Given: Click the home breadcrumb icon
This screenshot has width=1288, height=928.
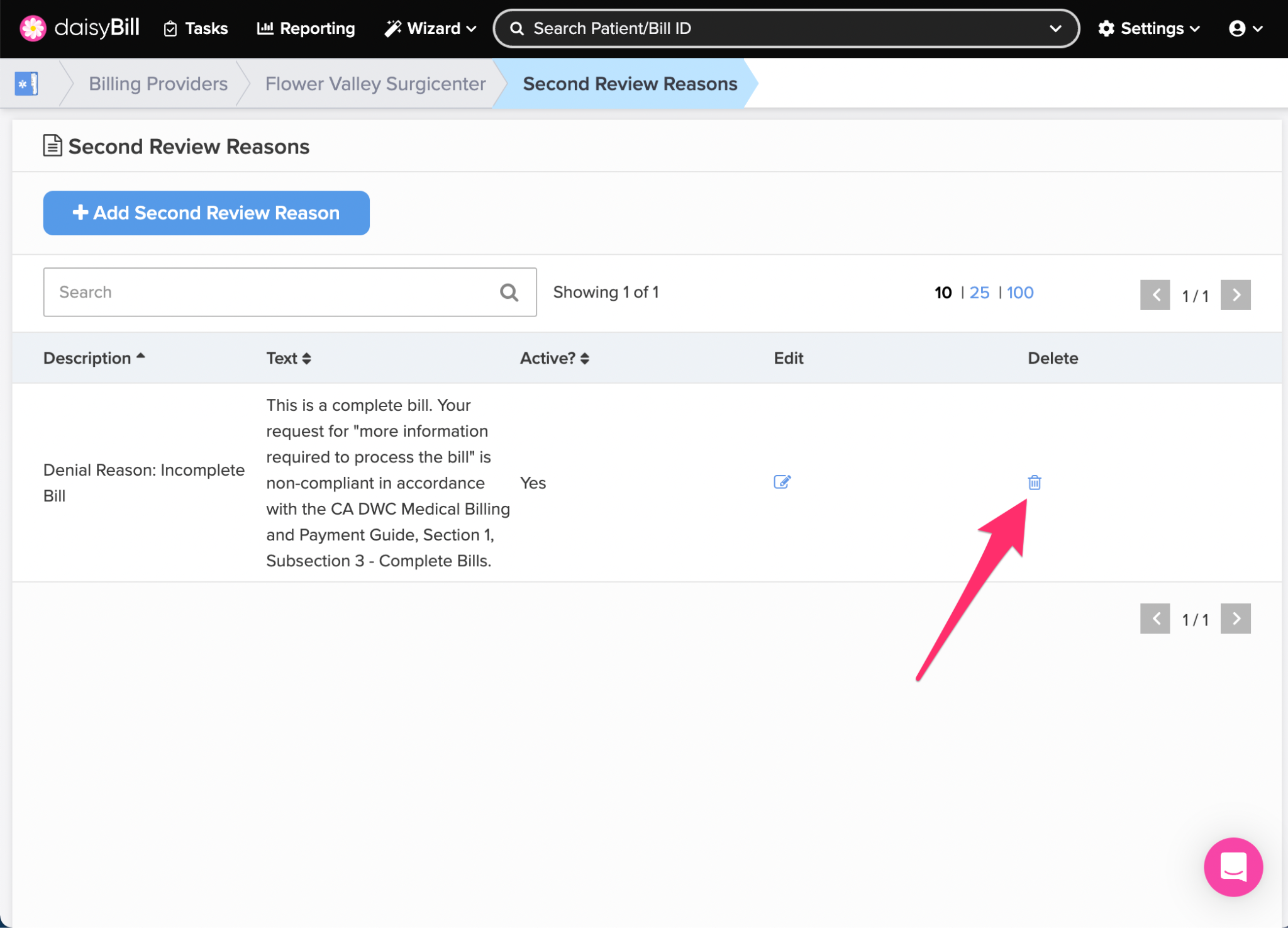Looking at the screenshot, I should (26, 84).
